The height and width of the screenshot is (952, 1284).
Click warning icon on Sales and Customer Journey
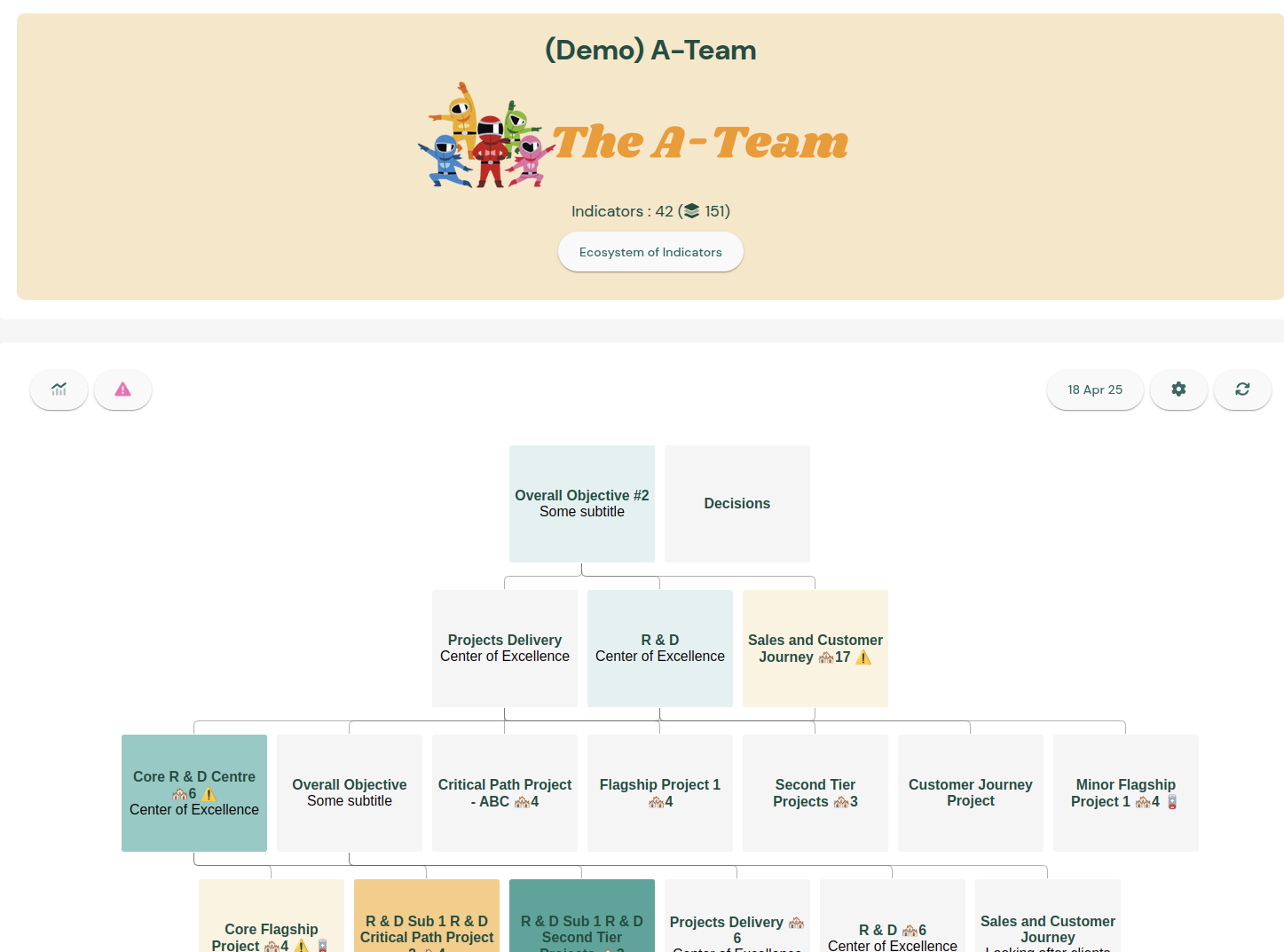point(863,657)
